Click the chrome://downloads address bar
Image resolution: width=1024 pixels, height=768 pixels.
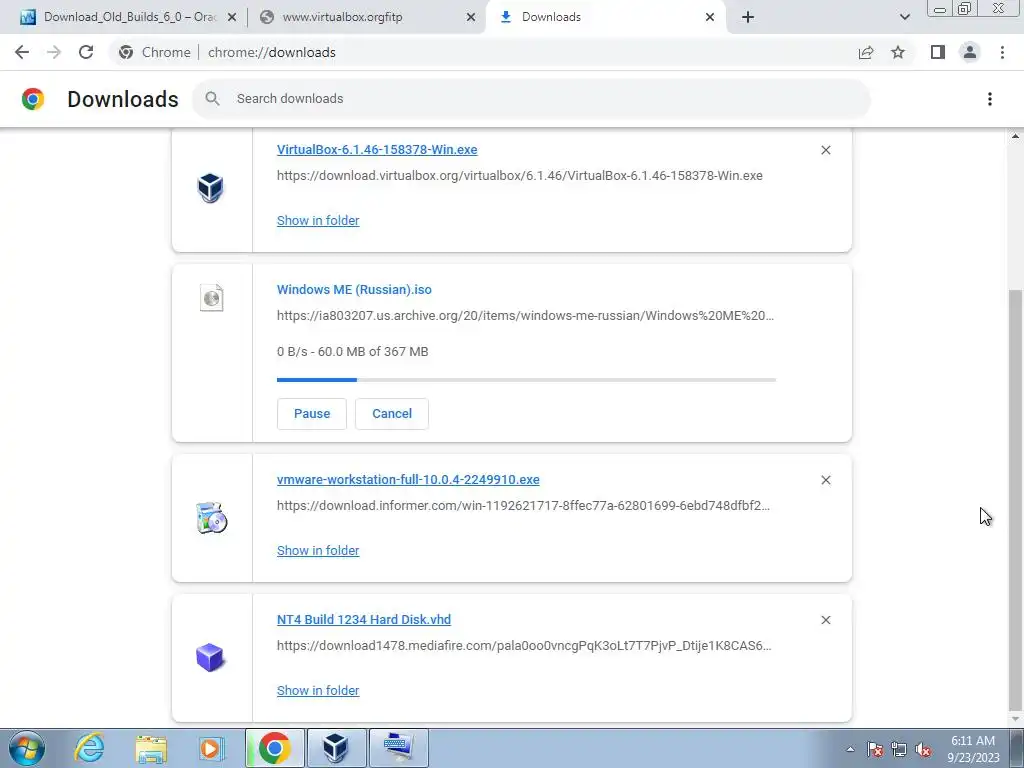point(483,52)
